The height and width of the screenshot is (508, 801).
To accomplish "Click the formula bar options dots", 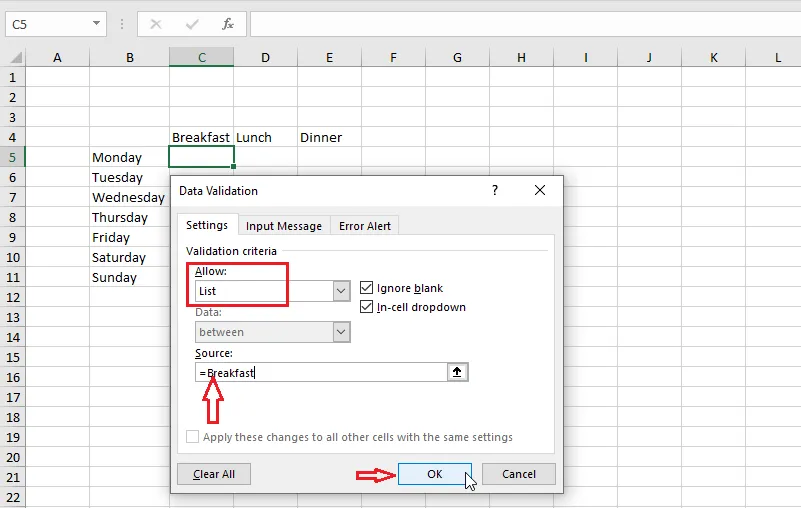I will coord(122,24).
